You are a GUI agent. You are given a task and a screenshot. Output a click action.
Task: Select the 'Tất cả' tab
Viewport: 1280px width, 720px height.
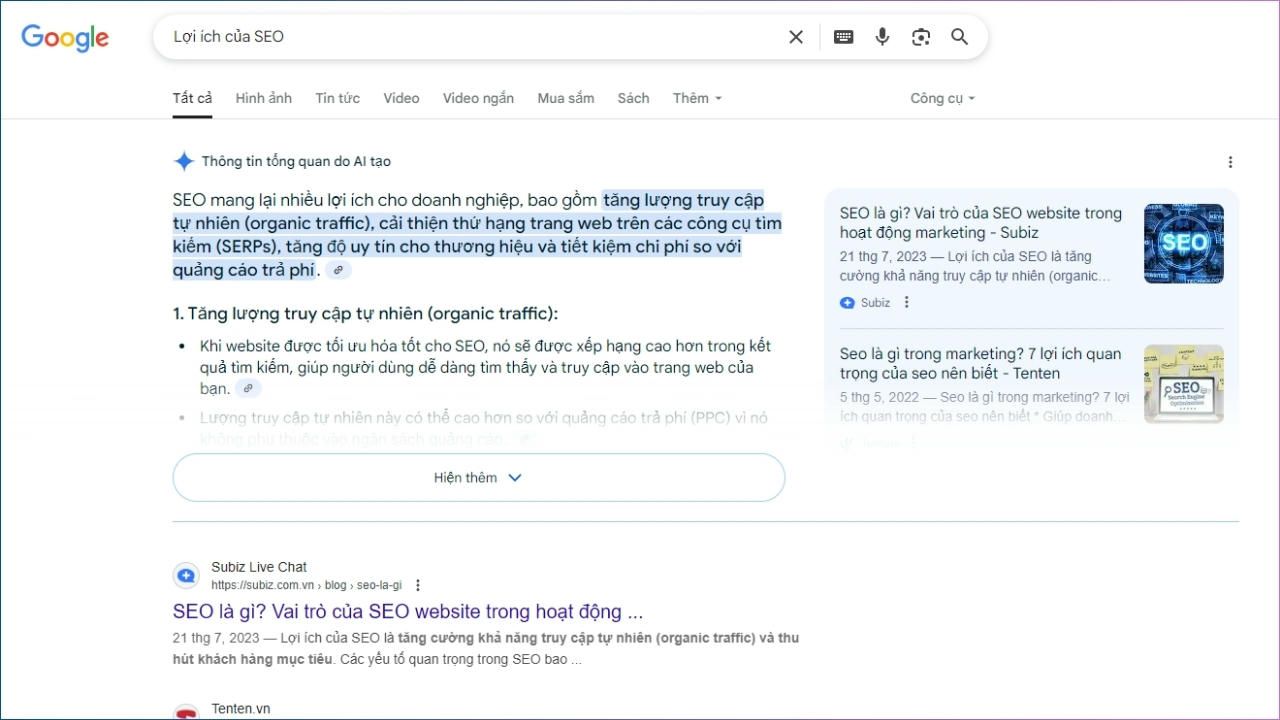point(192,98)
